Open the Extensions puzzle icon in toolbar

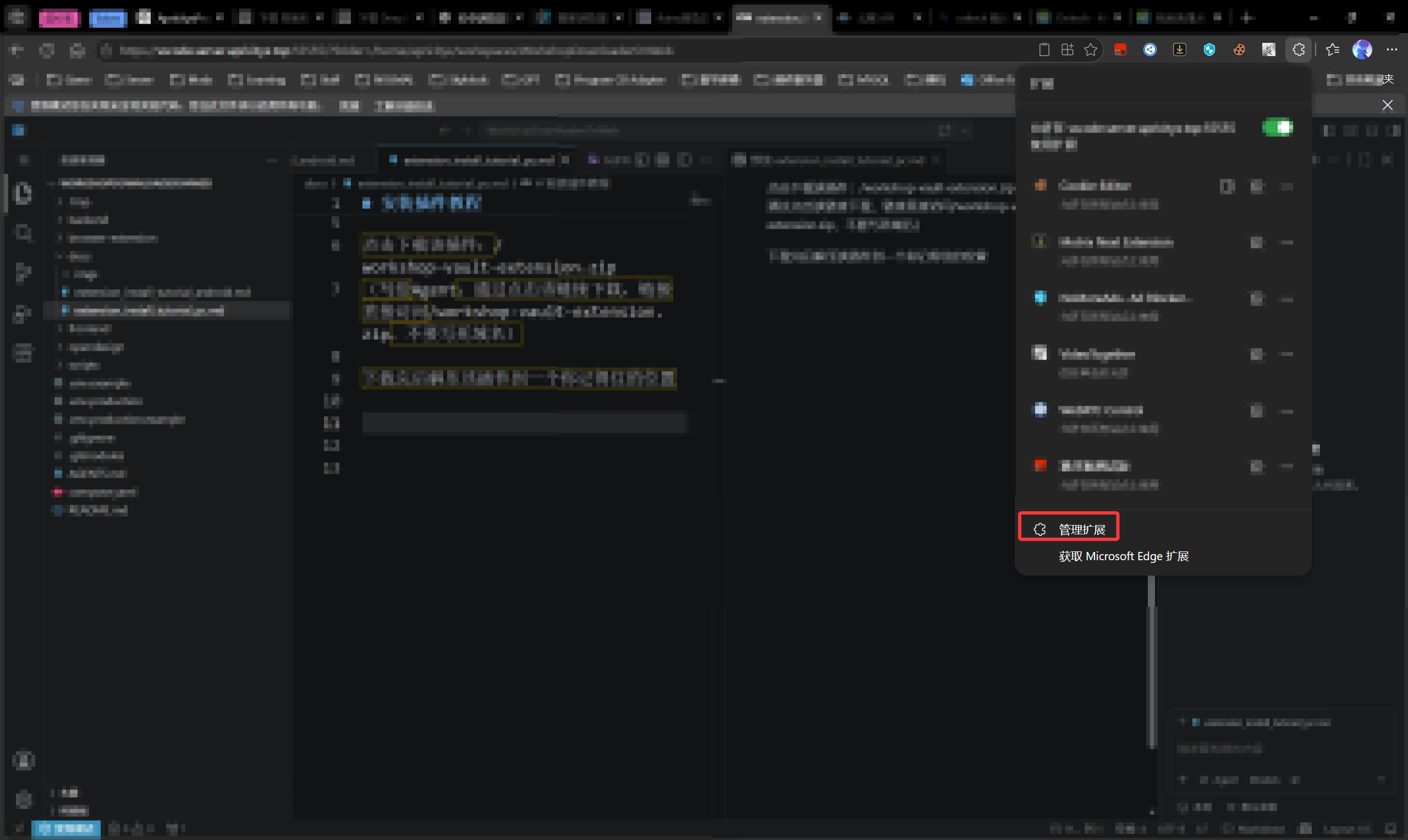click(1298, 50)
